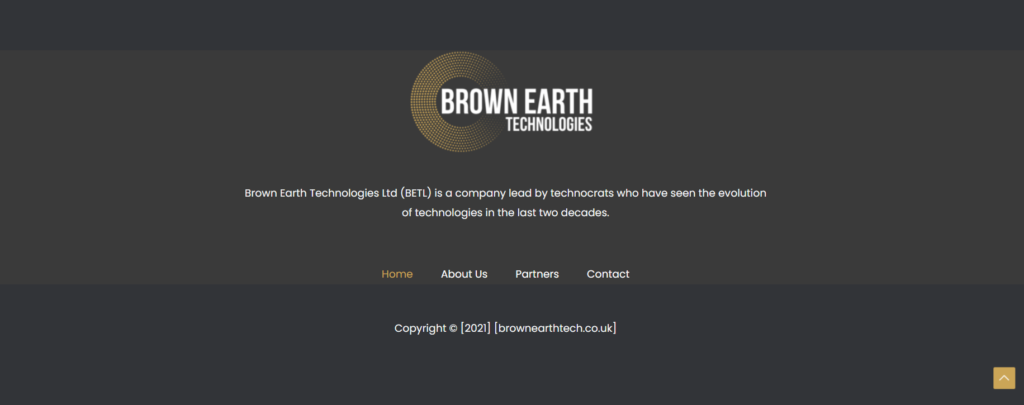Select the Contact footer link
The image size is (1024, 405).
[x=608, y=274]
